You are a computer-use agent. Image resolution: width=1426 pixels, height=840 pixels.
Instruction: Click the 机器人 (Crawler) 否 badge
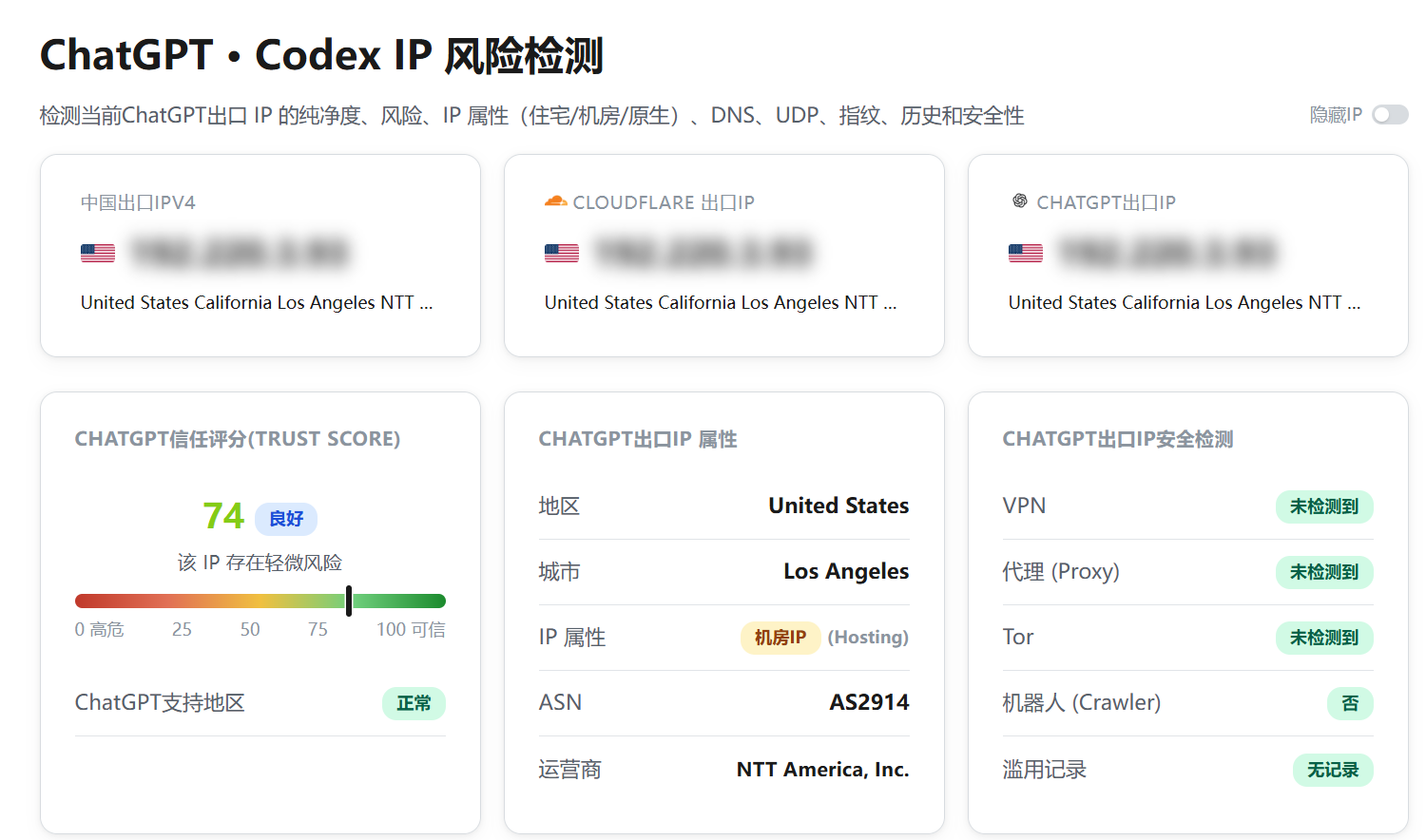1350,703
